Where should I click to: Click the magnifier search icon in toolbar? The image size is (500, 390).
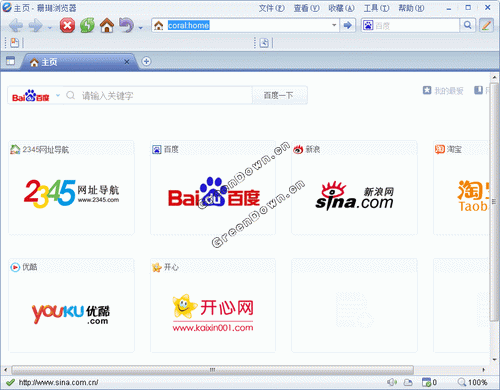(x=467, y=25)
